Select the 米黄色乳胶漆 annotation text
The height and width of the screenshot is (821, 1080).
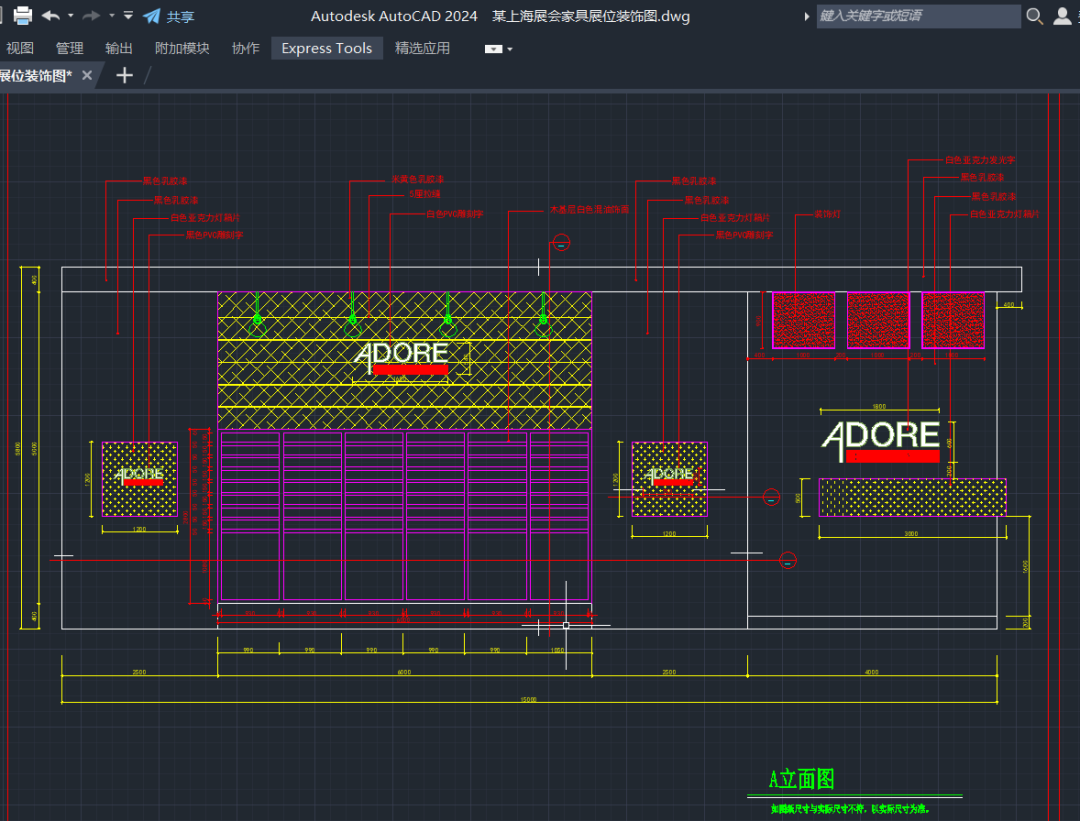pyautogui.click(x=417, y=179)
